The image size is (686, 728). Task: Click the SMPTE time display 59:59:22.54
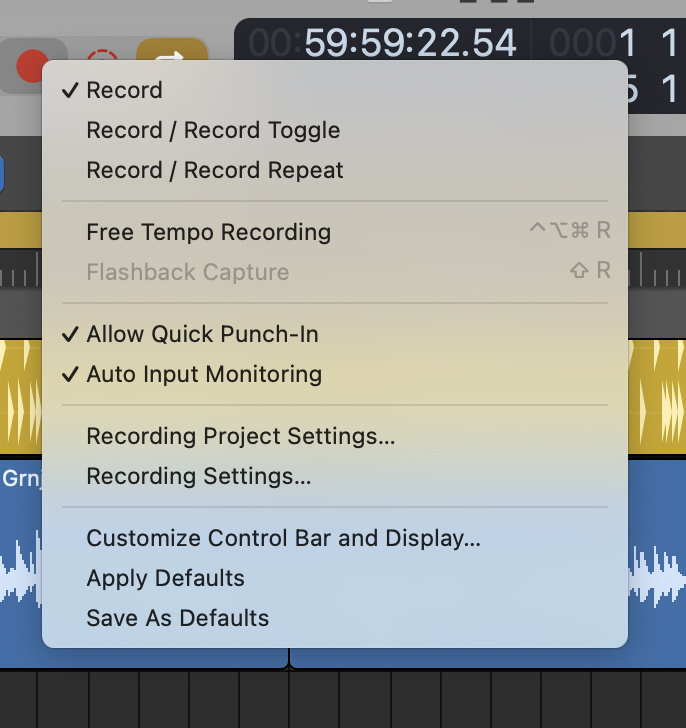coord(410,43)
